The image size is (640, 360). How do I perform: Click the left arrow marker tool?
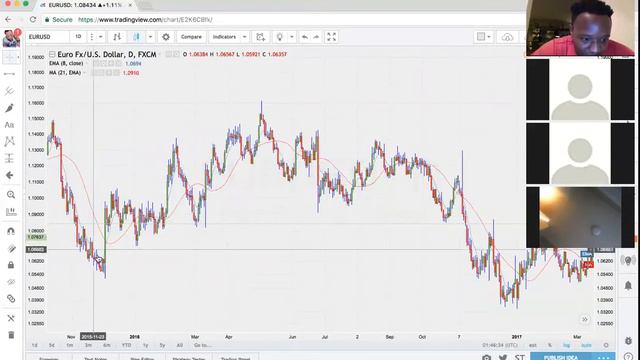pyautogui.click(x=9, y=175)
